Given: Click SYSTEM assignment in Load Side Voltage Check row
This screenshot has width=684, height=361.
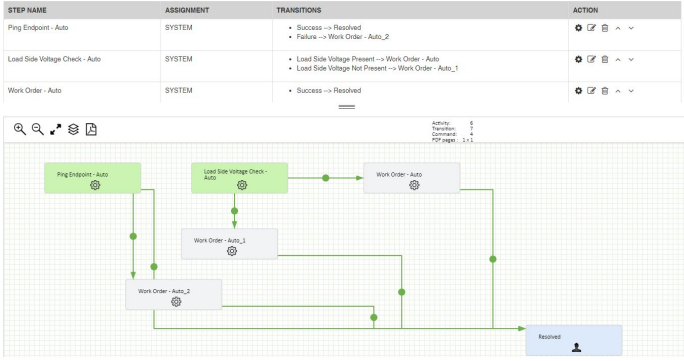Looking at the screenshot, I should pos(178,59).
